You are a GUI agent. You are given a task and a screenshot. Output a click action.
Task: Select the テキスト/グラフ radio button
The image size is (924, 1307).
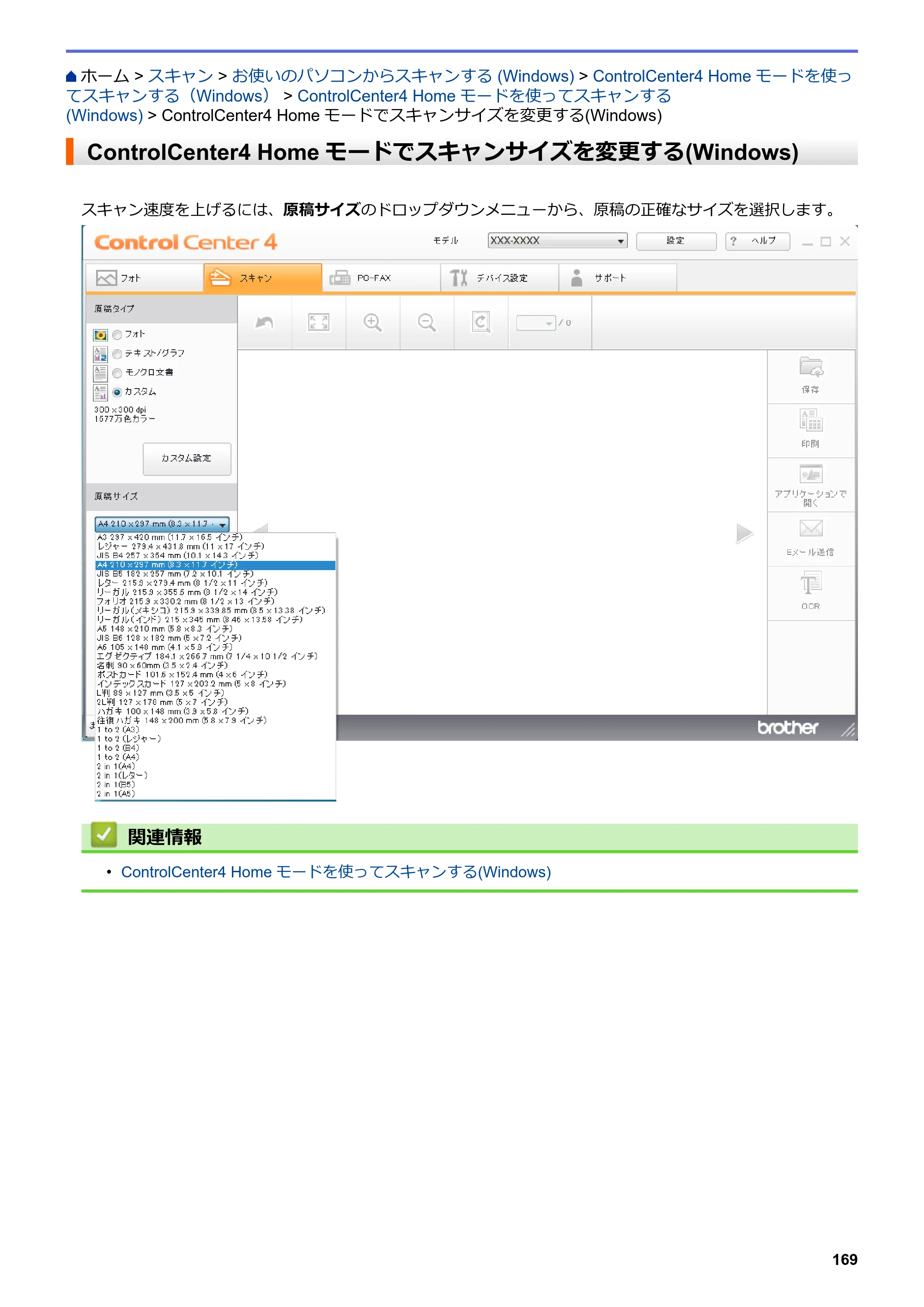(117, 354)
